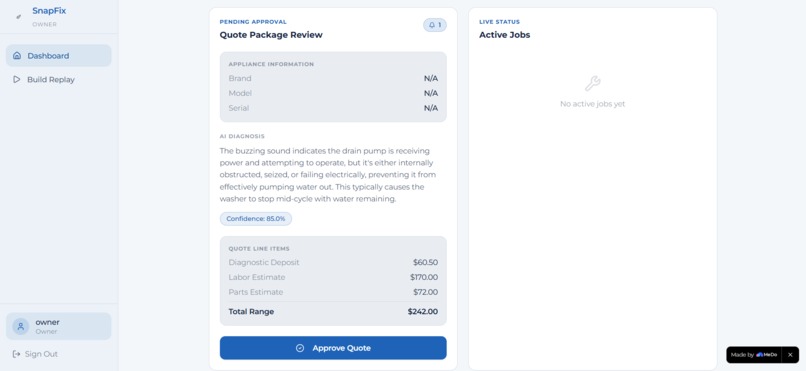The image size is (806, 371).
Task: Click the Diagnostic Deposit line item
Action: pos(333,263)
